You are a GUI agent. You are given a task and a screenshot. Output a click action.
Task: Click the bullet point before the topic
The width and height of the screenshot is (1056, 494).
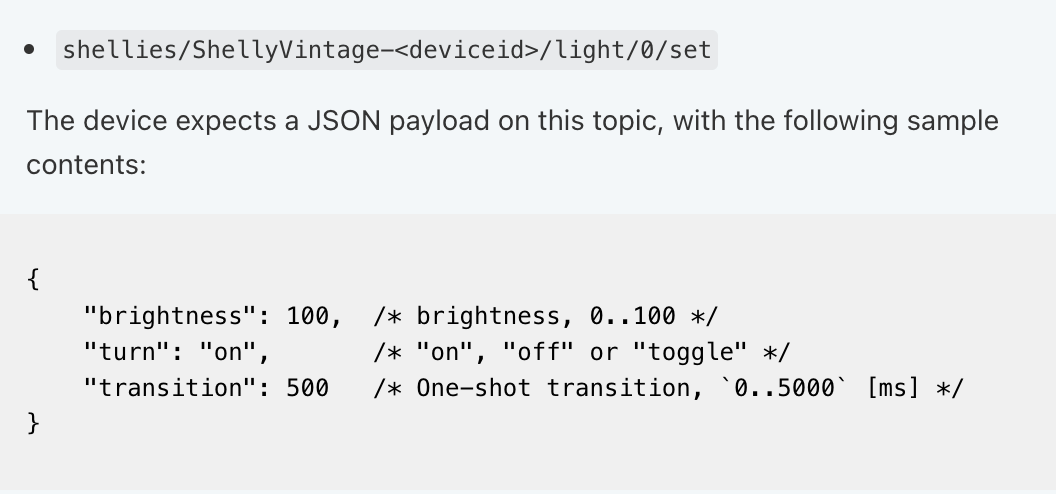click(29, 49)
